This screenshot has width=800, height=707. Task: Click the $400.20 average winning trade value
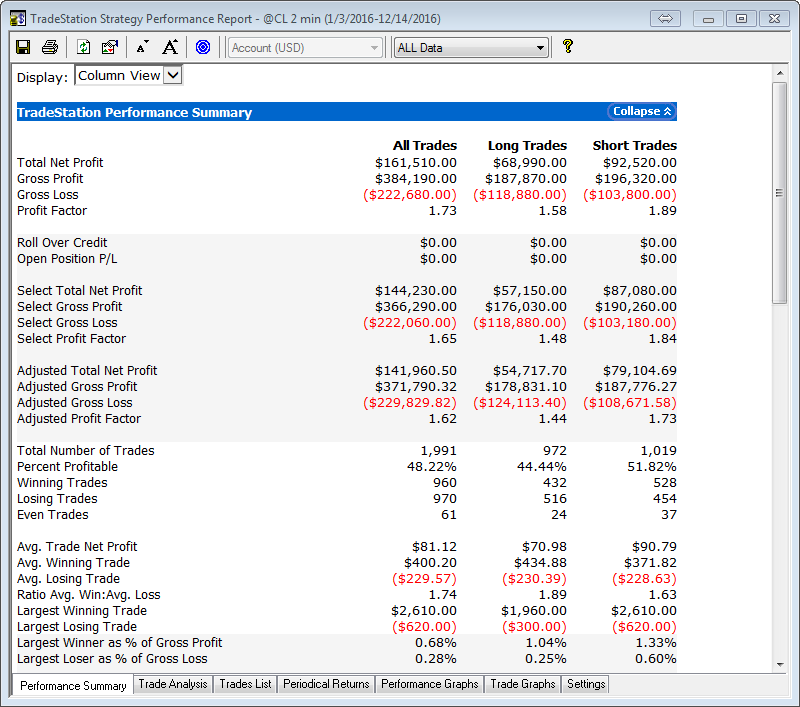[x=431, y=563]
